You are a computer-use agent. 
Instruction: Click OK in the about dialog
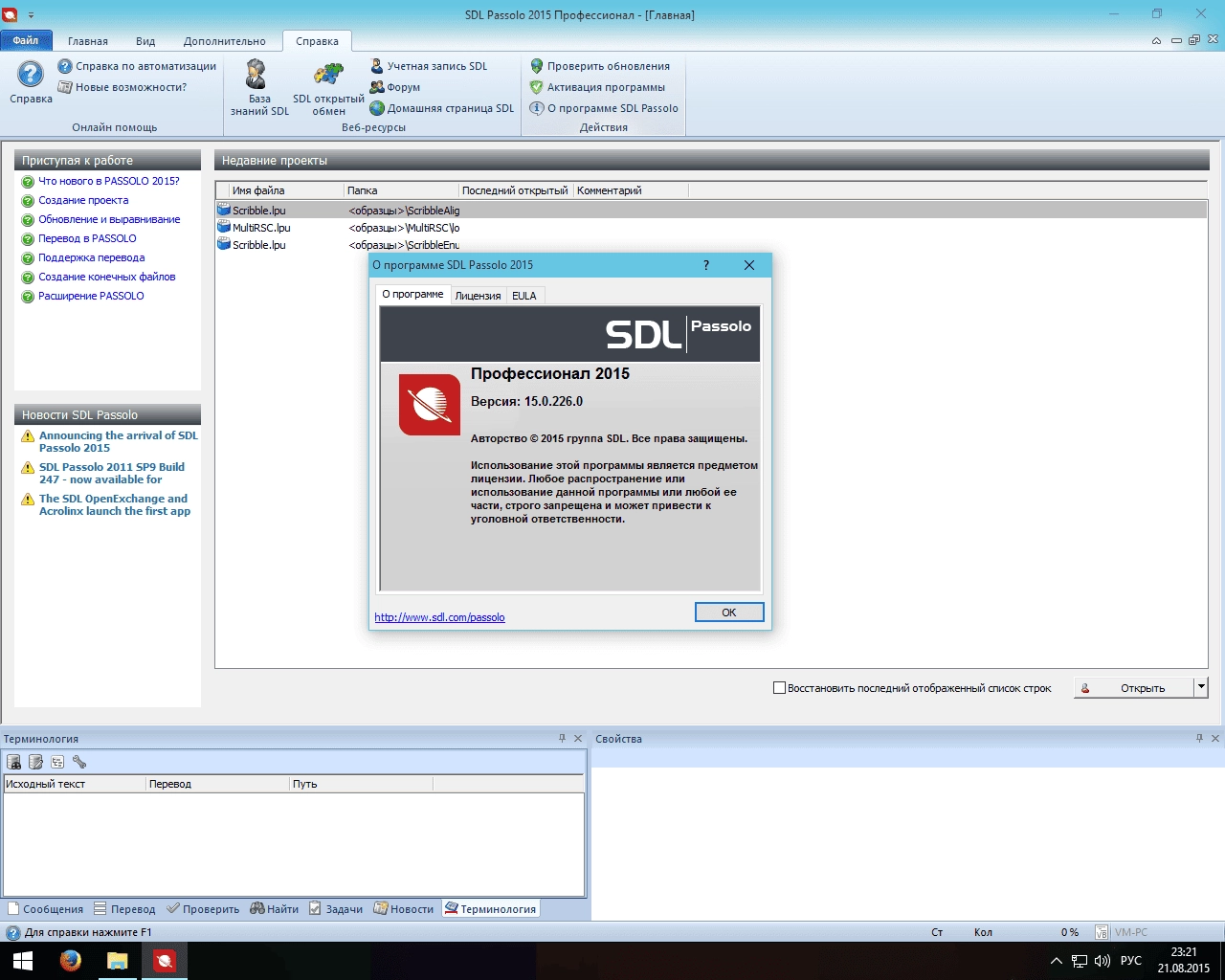point(729,612)
